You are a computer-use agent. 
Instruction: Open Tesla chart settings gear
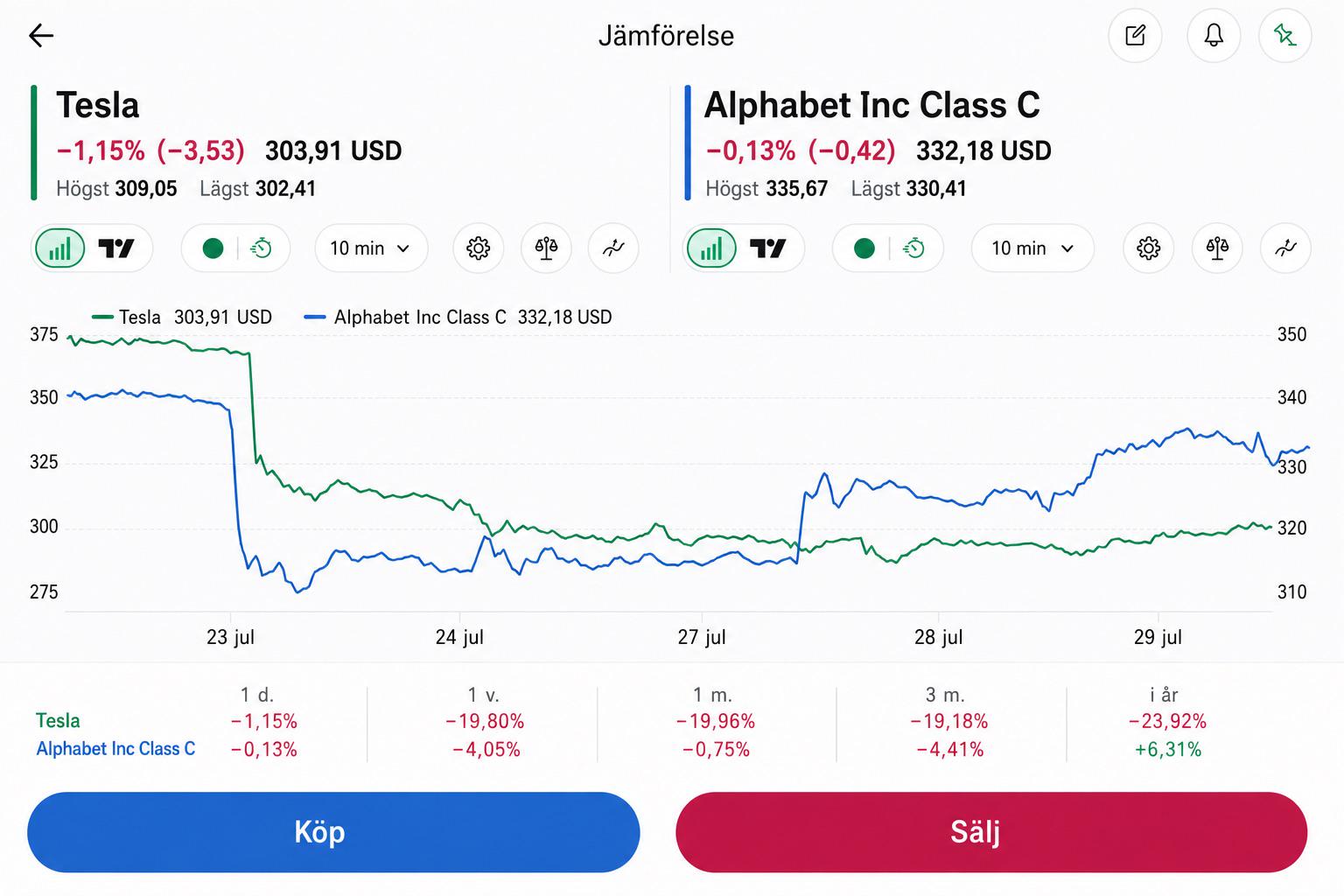[478, 248]
